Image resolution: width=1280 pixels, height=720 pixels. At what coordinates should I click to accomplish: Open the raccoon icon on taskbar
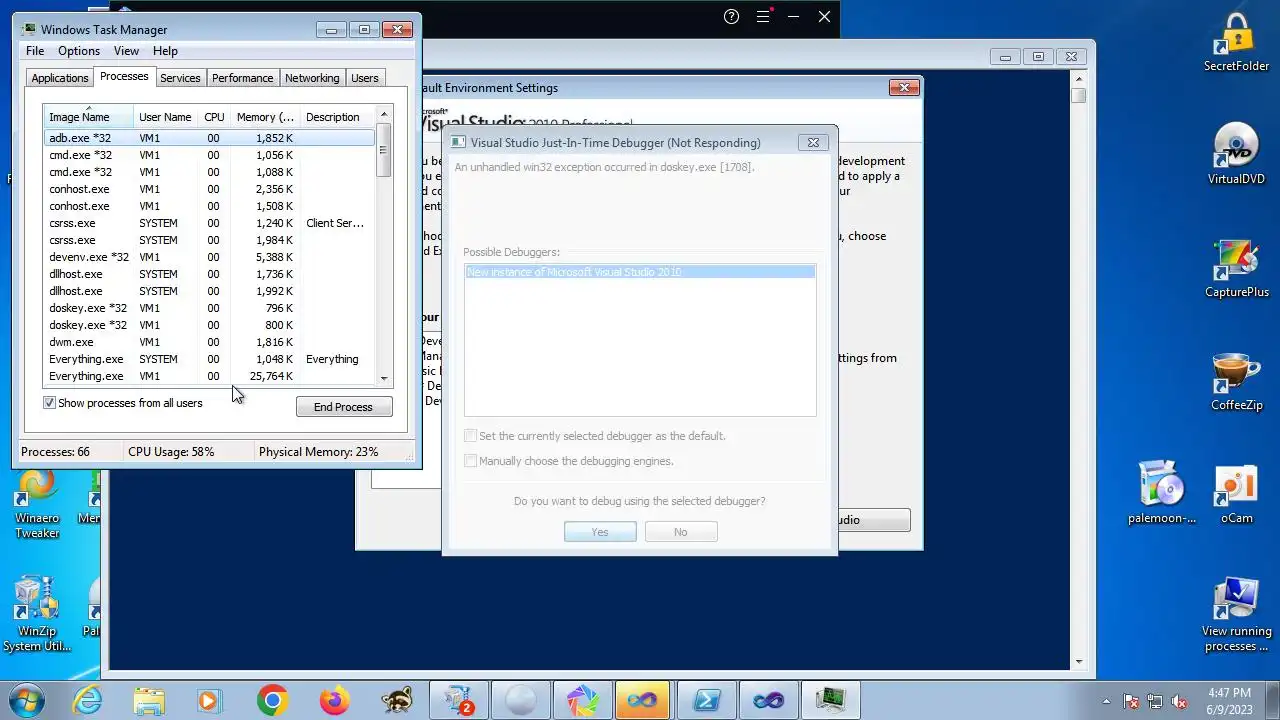coord(396,700)
